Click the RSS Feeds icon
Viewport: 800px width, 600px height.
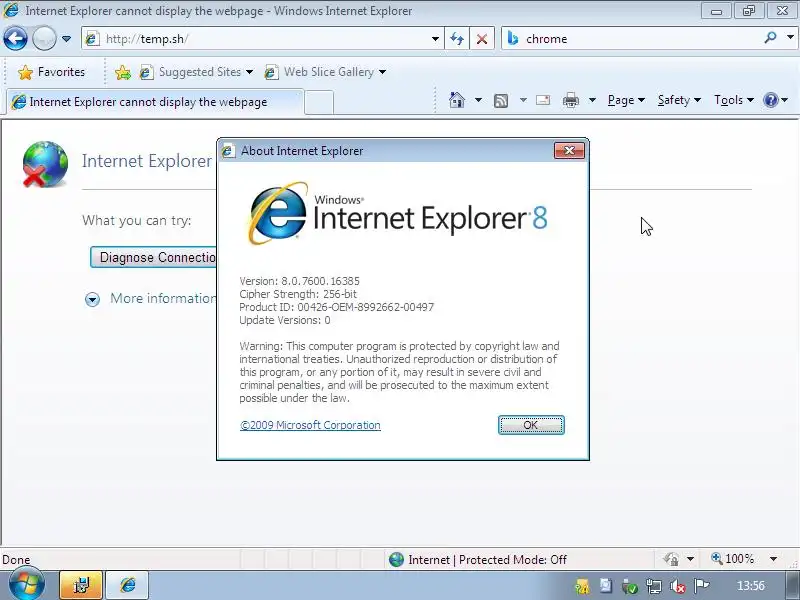pos(501,101)
